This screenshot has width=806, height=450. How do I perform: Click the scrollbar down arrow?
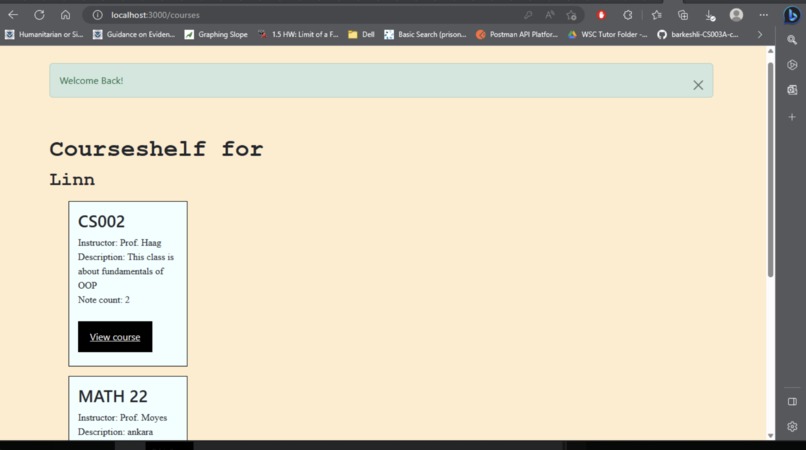[770, 435]
